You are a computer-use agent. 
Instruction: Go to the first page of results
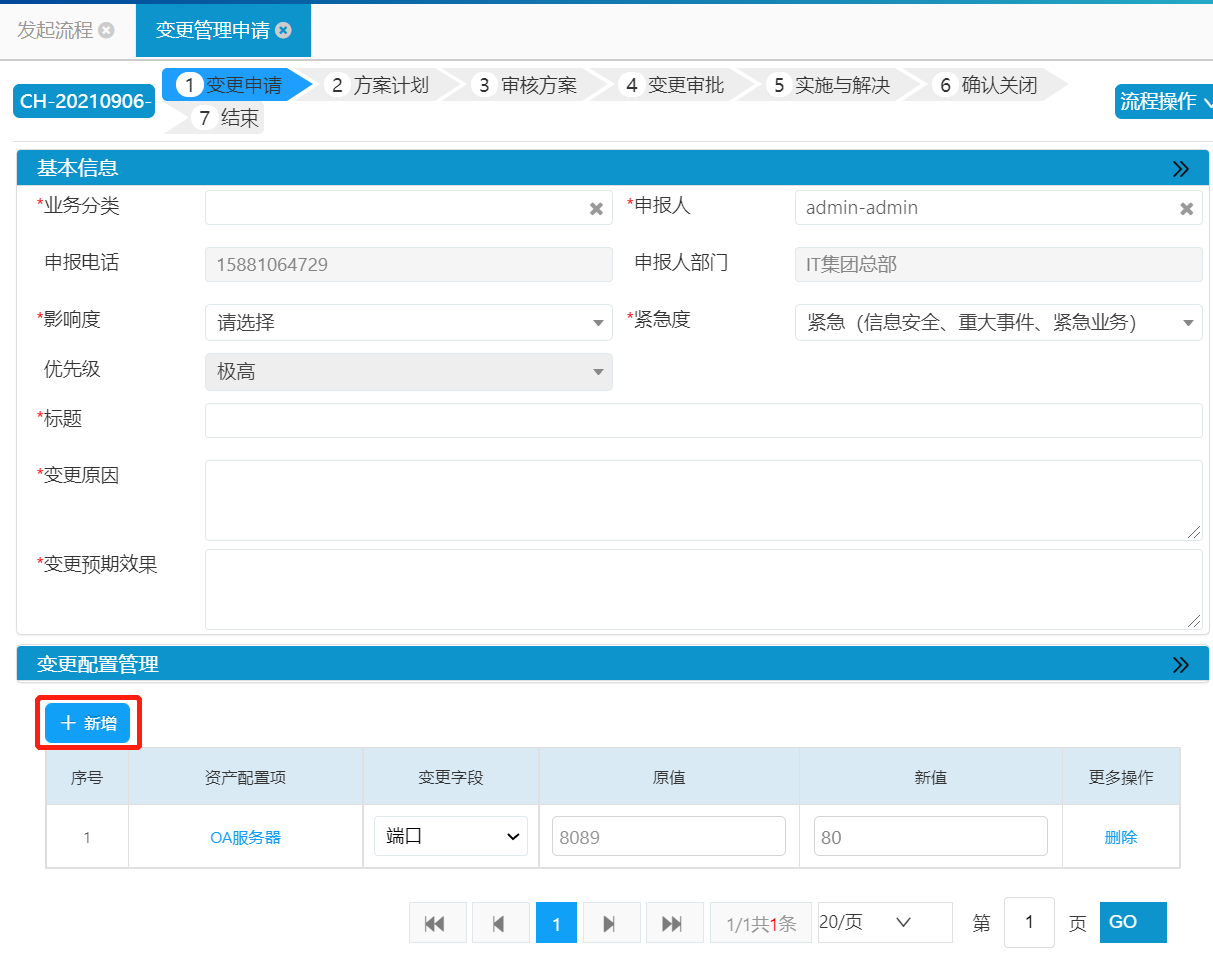click(x=437, y=923)
